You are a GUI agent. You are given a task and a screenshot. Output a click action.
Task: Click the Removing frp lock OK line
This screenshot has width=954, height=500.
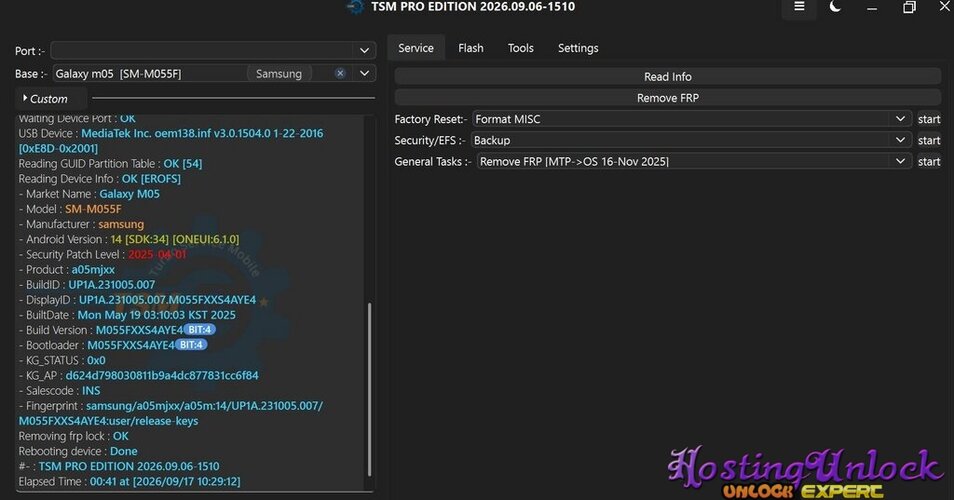(74, 436)
